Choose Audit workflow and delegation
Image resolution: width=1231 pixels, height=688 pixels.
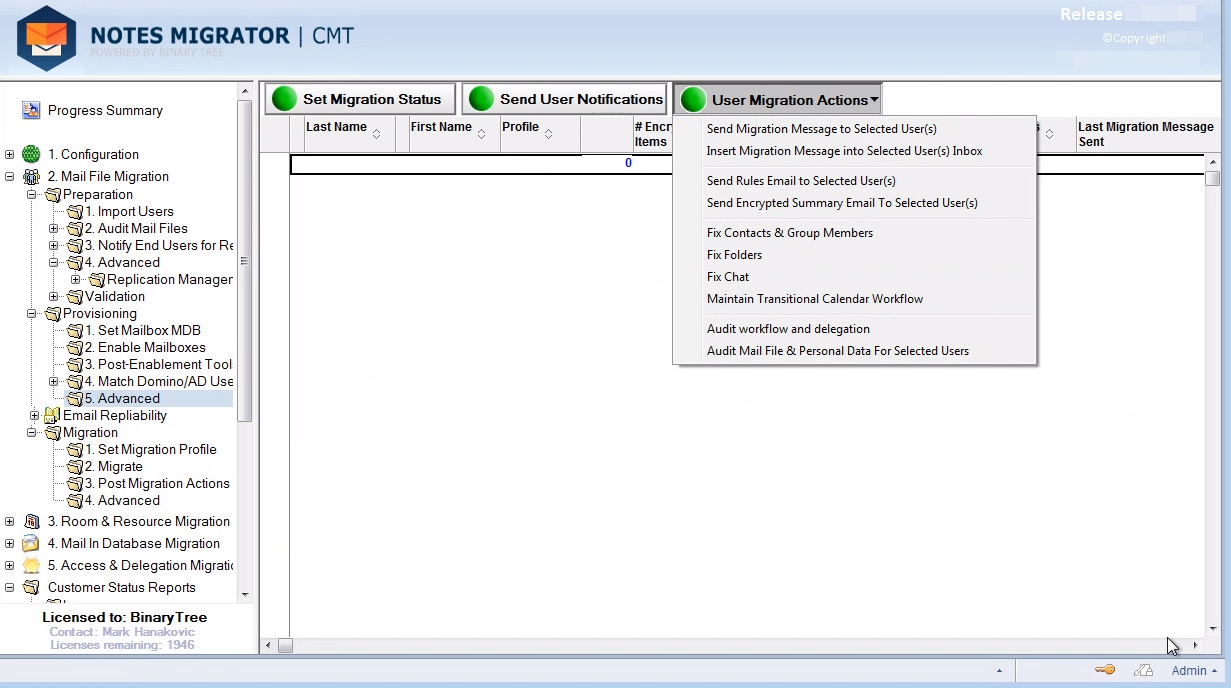(x=788, y=329)
